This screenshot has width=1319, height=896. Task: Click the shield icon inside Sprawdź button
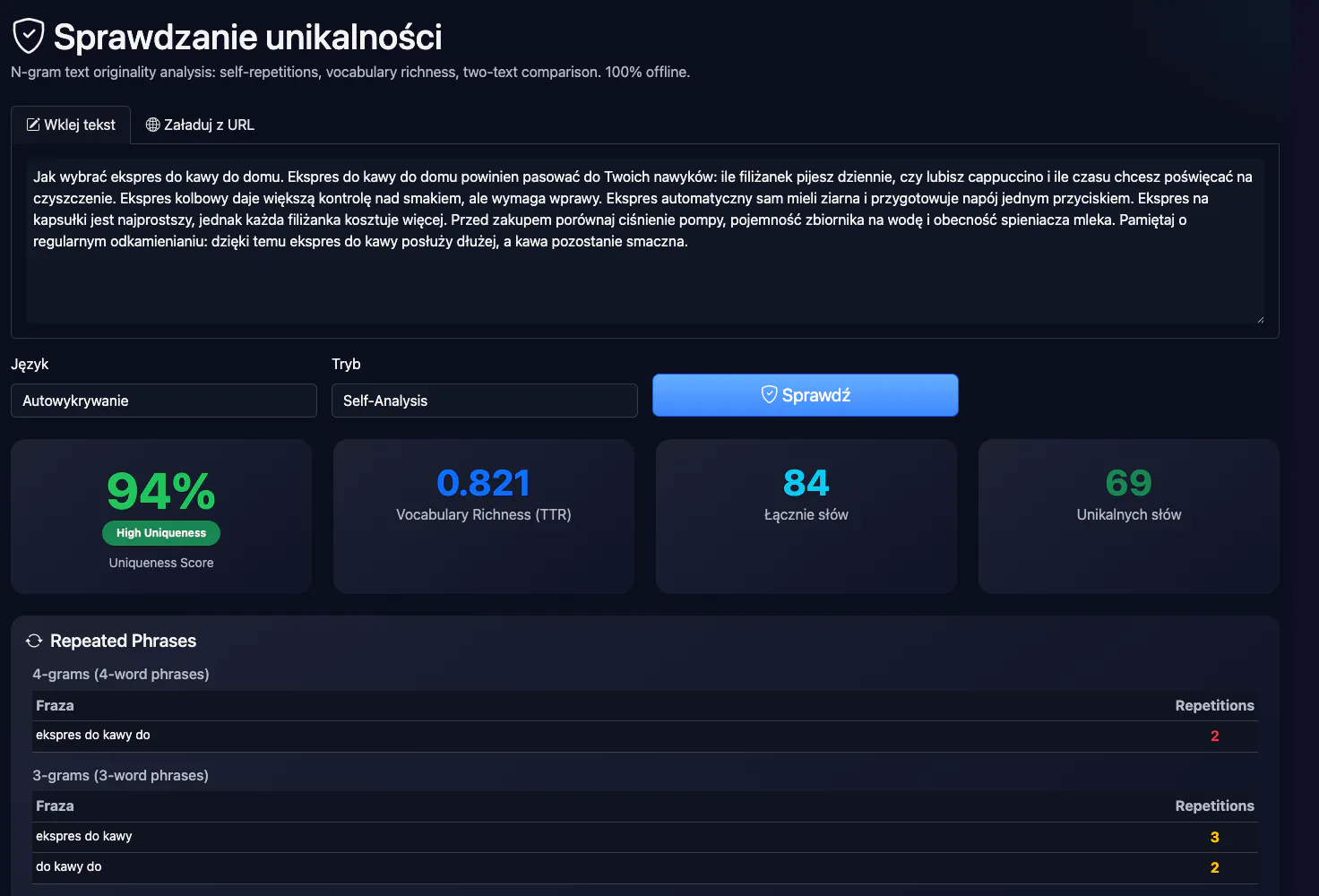coord(769,394)
